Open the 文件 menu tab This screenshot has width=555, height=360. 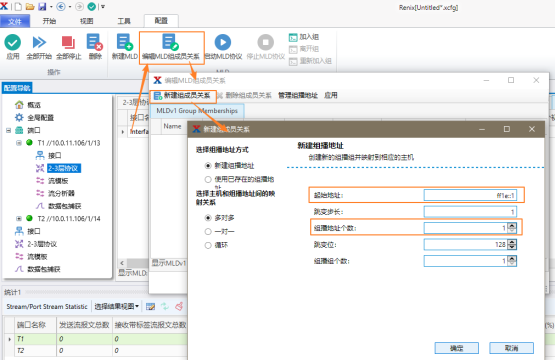pos(15,21)
